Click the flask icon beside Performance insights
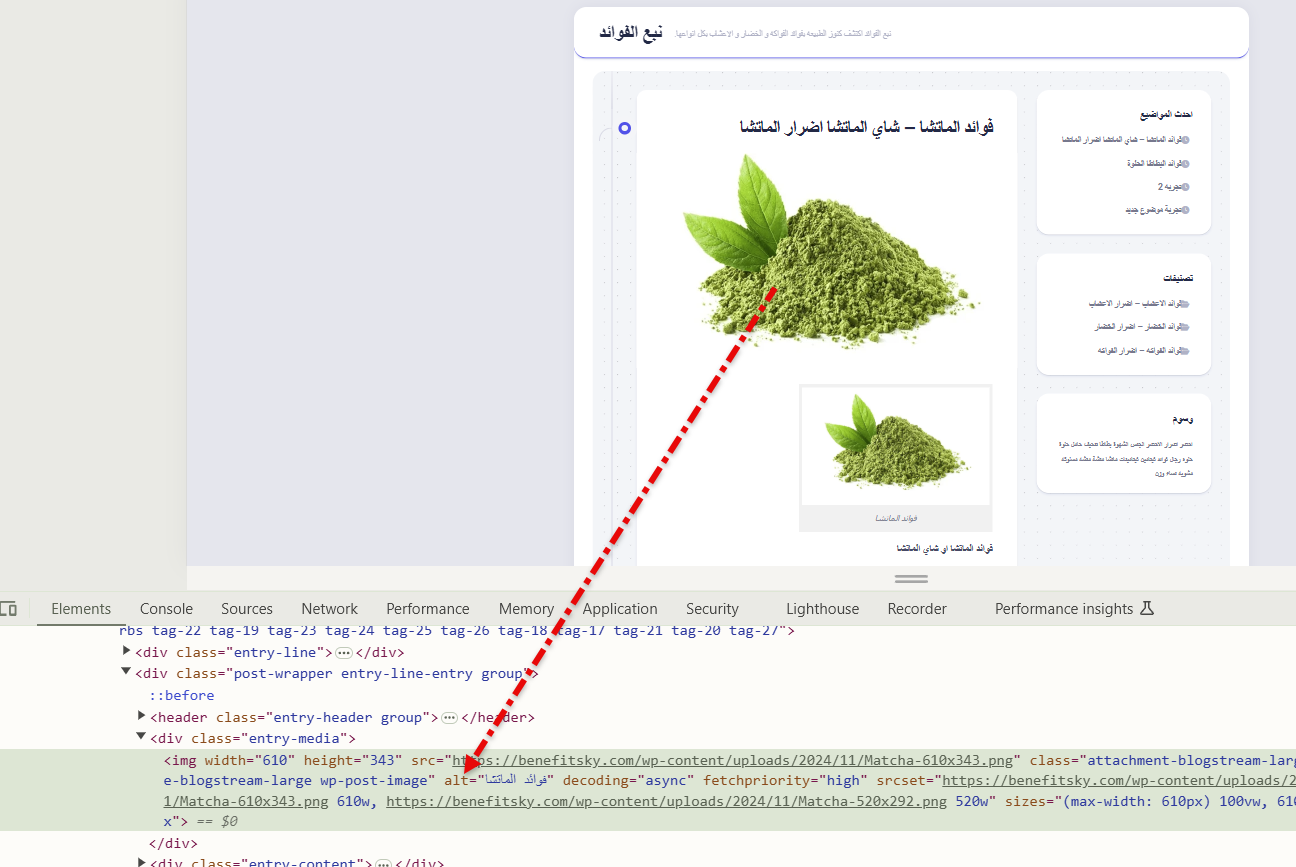The image size is (1296, 867). [x=1147, y=609]
